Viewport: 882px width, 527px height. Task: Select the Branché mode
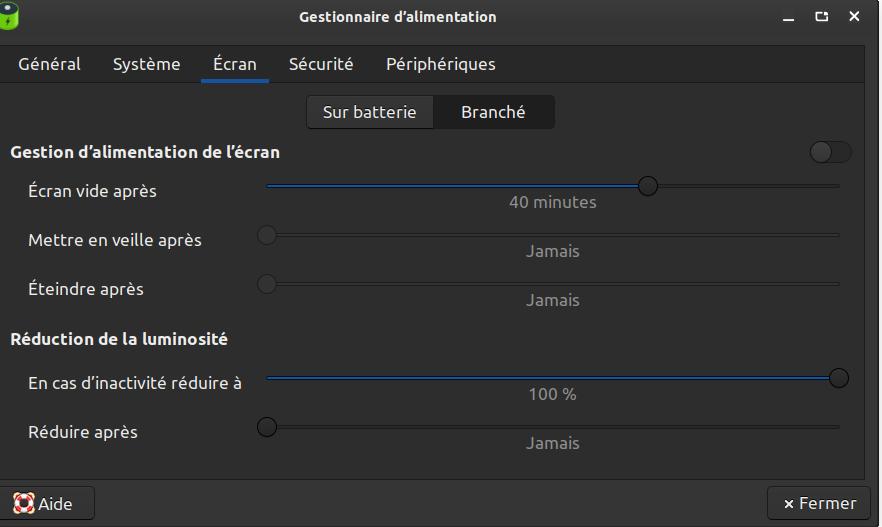click(x=493, y=112)
